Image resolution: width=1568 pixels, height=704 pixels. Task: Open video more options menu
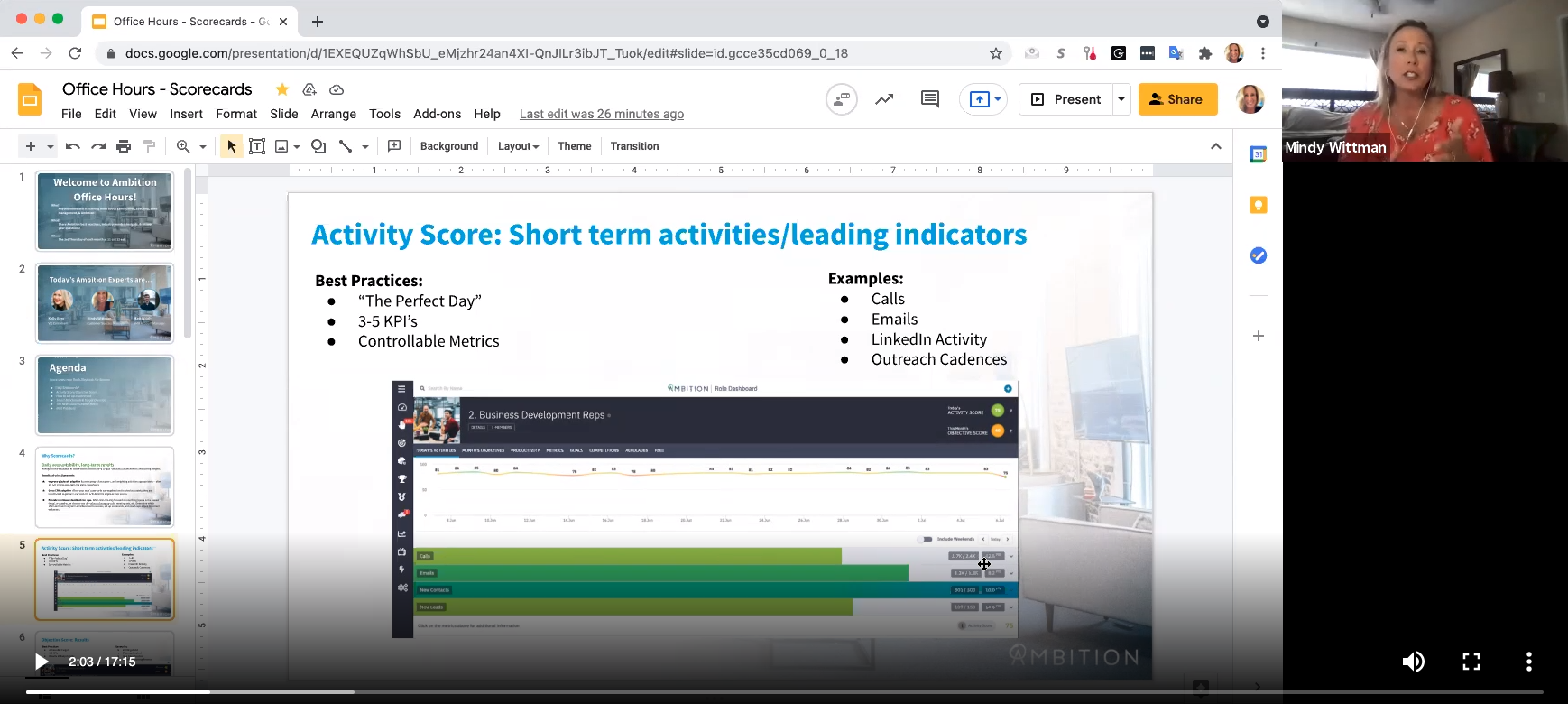(x=1529, y=662)
